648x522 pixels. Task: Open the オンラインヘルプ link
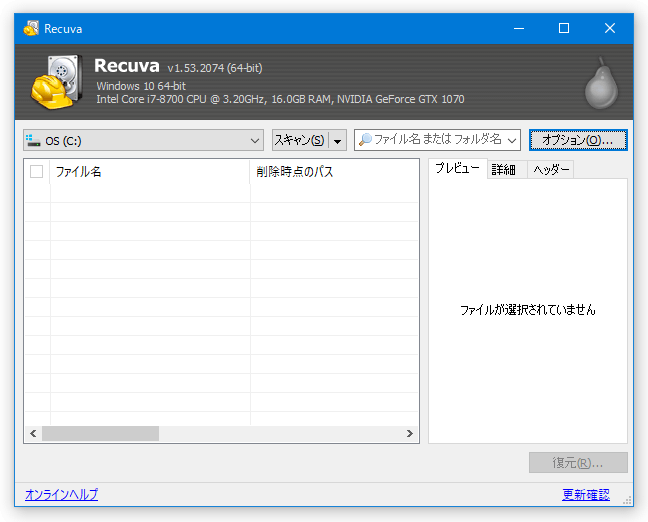pyautogui.click(x=62, y=494)
